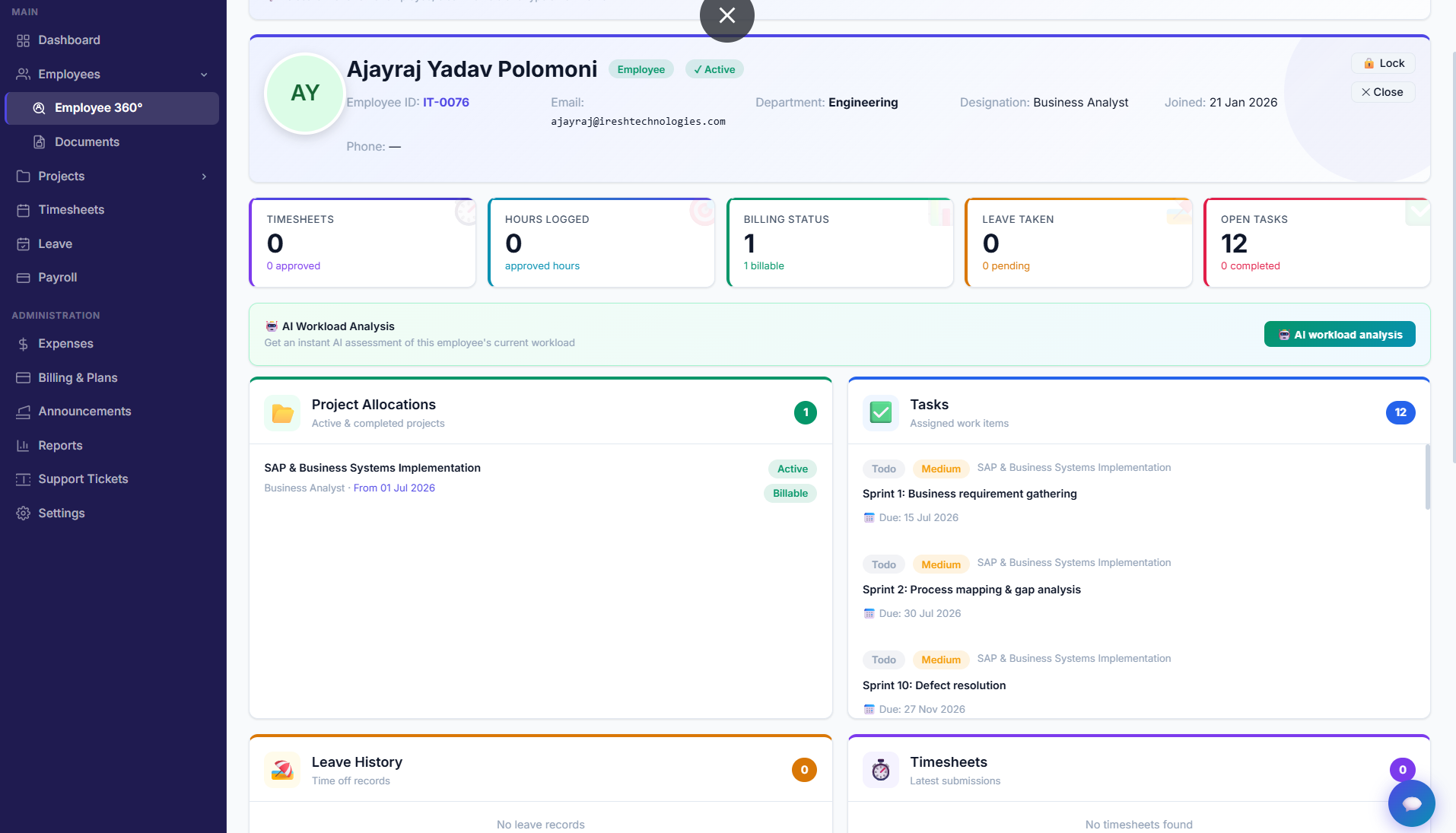Viewport: 1456px width, 833px height.
Task: Select Employee 360° in sidebar
Action: point(112,108)
